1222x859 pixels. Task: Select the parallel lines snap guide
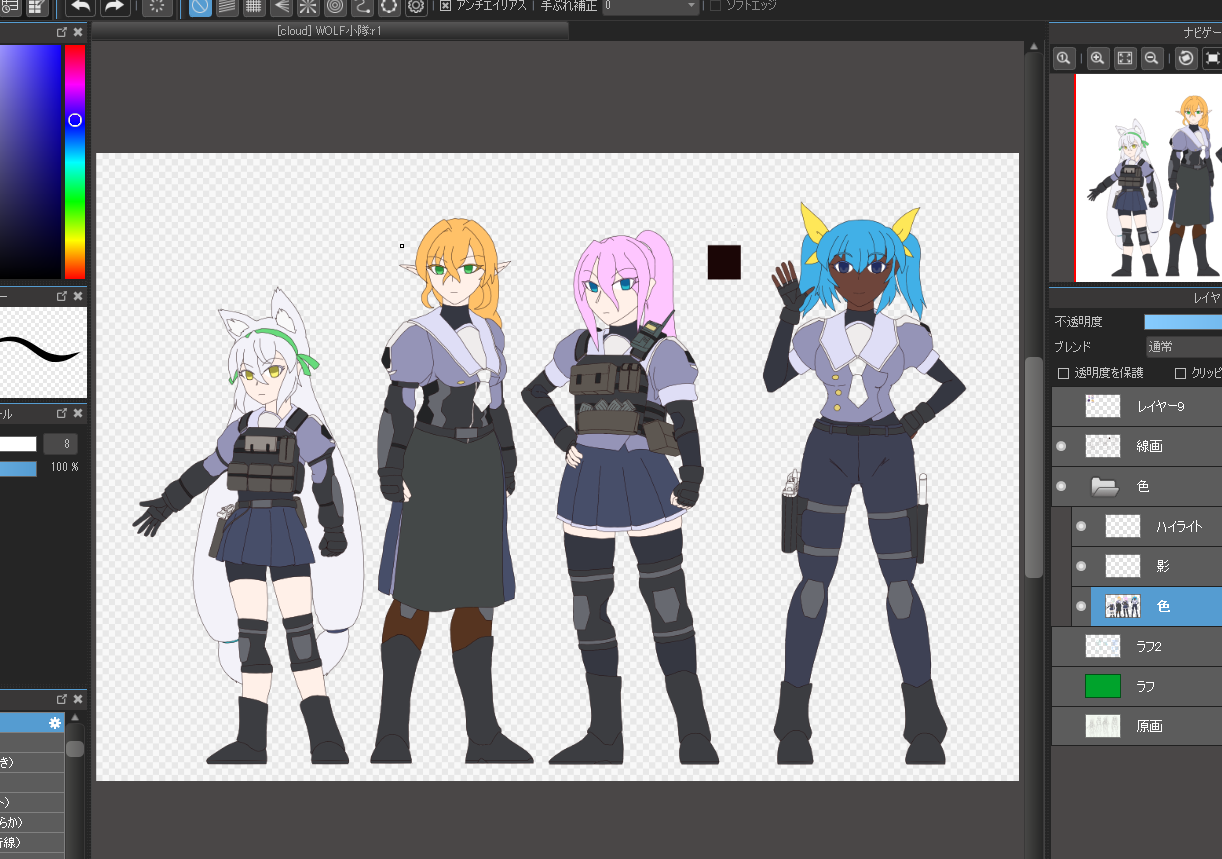click(x=227, y=6)
